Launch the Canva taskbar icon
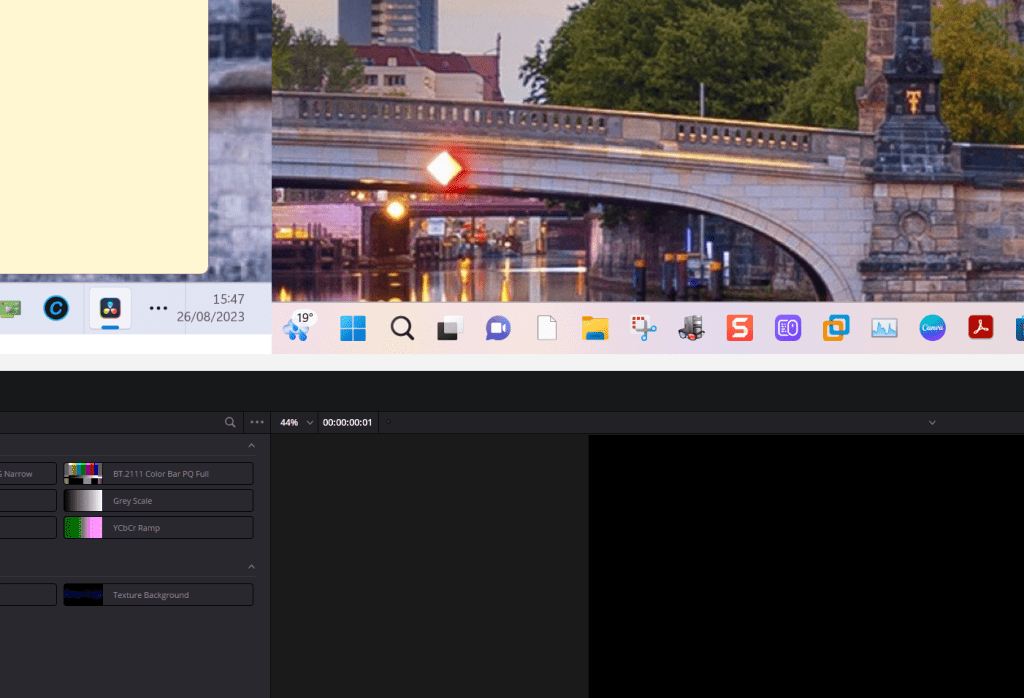The image size is (1024, 698). pyautogui.click(x=933, y=328)
